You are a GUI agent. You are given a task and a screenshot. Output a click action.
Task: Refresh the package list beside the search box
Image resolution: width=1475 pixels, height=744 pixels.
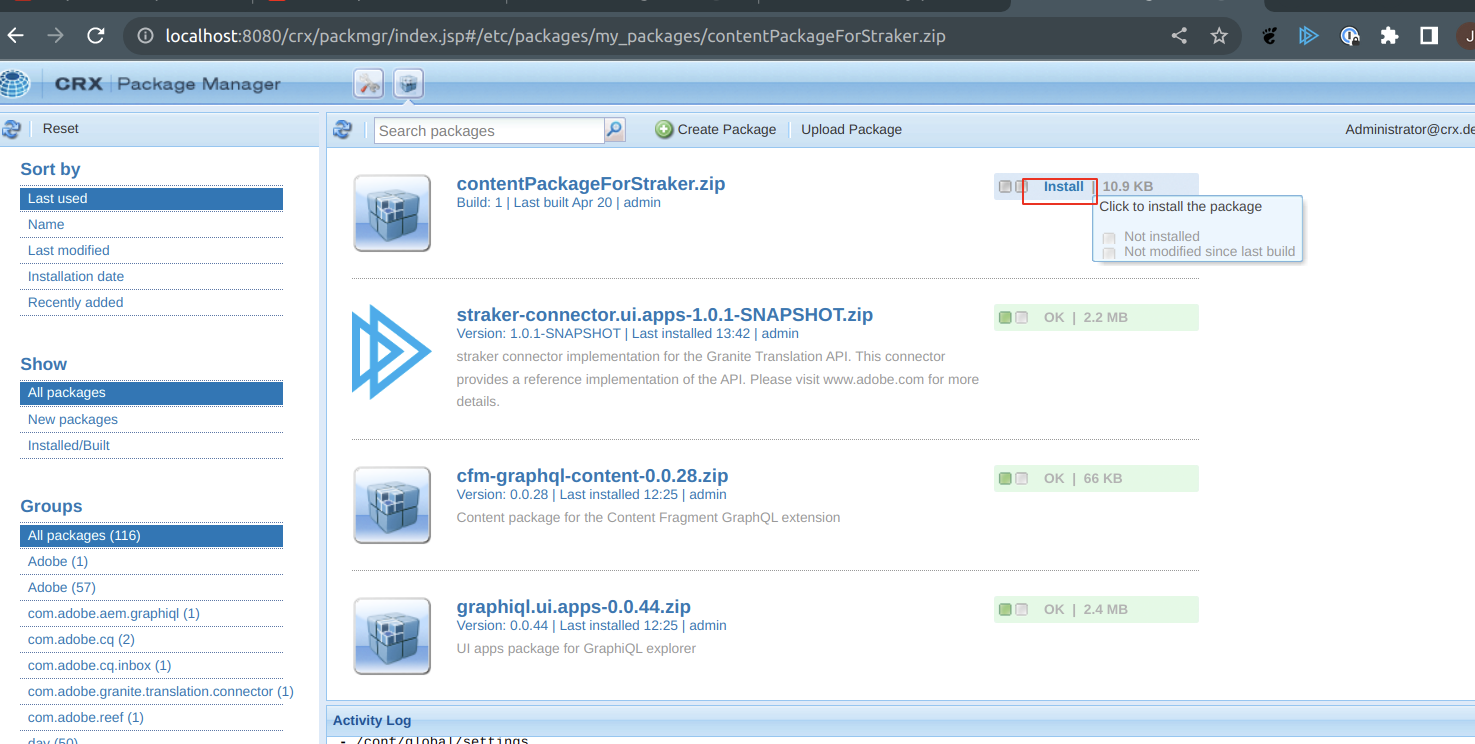343,130
